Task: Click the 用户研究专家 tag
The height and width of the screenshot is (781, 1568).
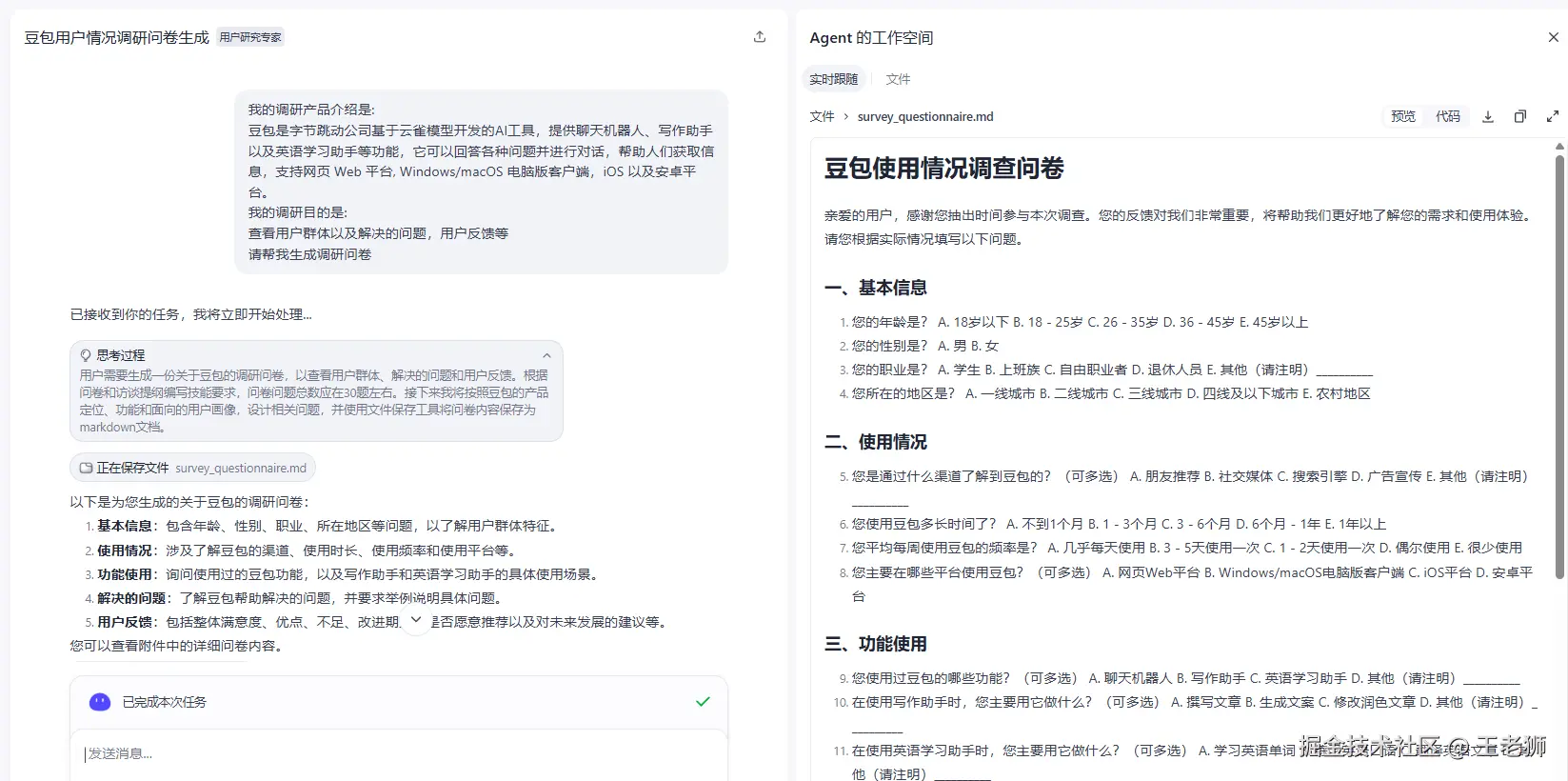Action: [x=250, y=37]
